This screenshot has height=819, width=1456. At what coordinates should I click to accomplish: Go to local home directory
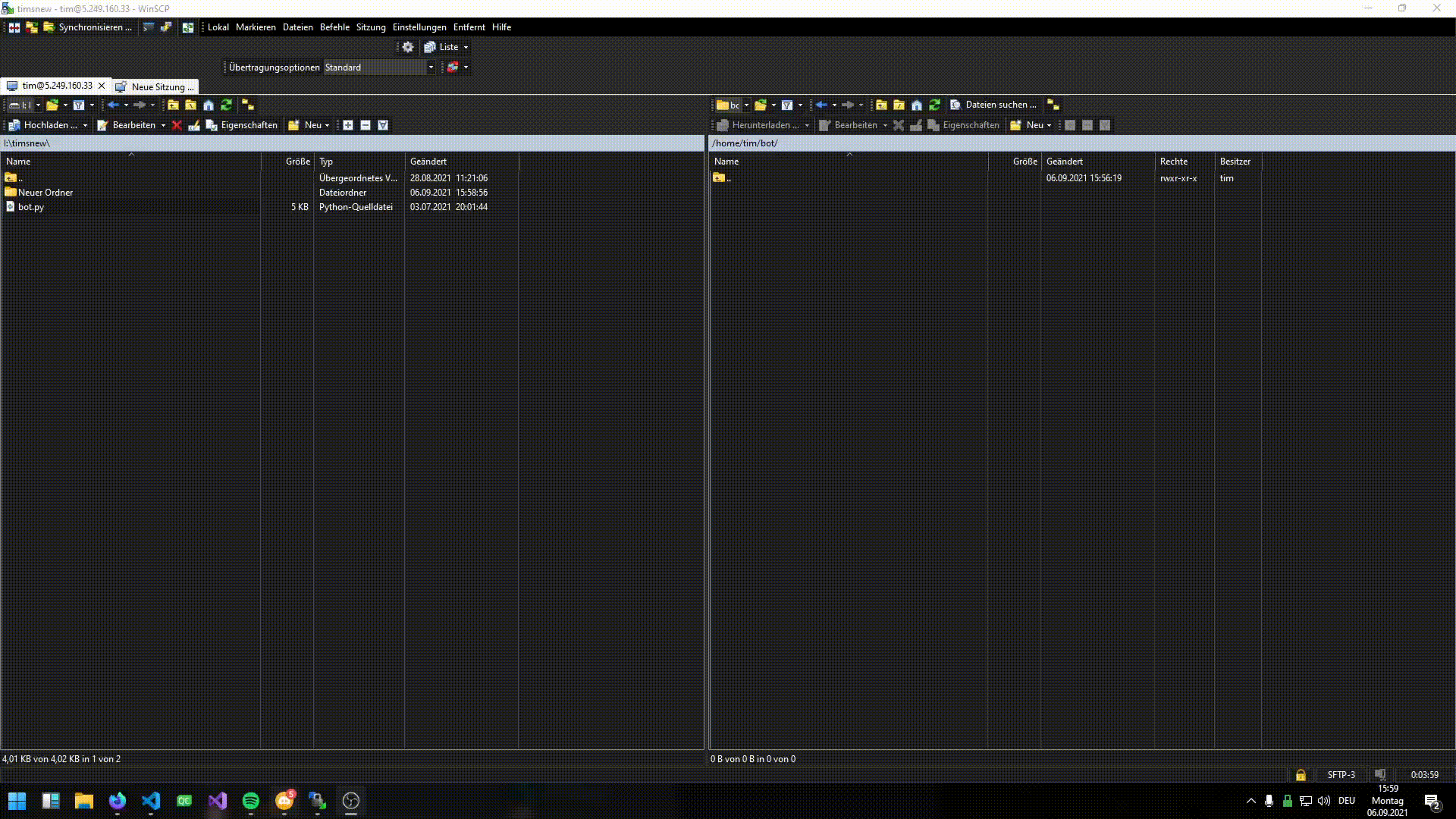pos(209,105)
